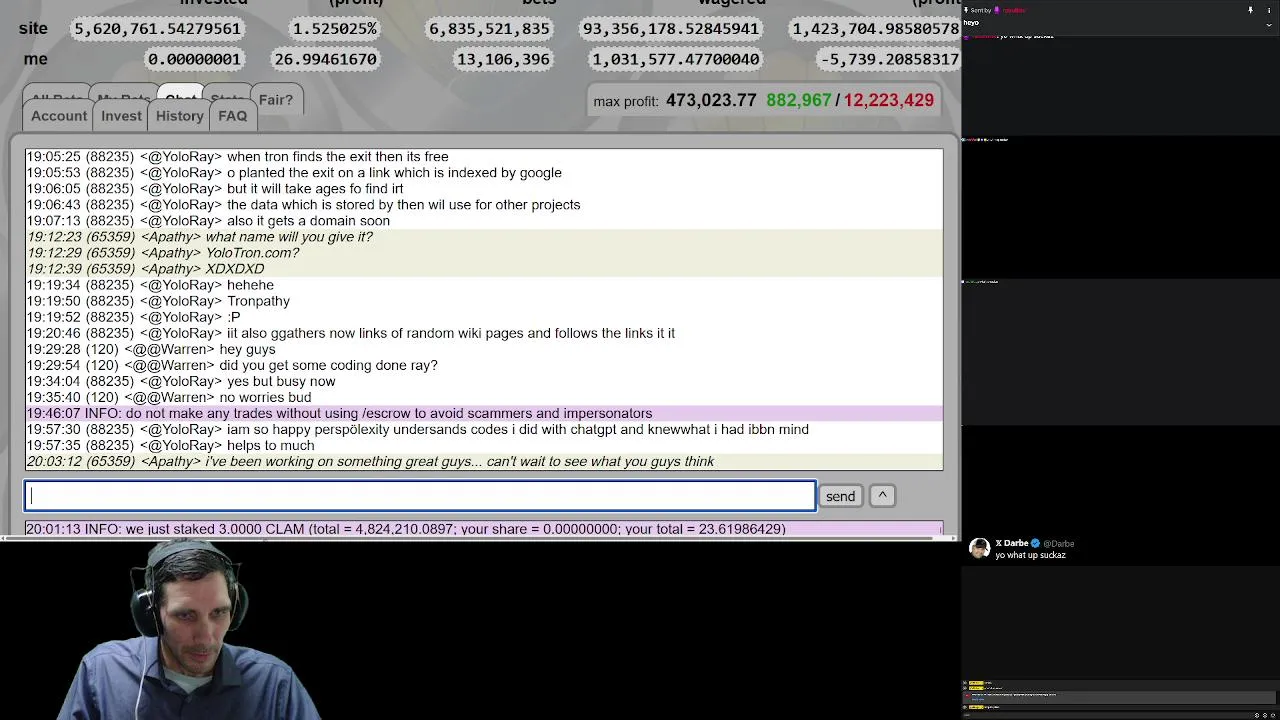Click the streamer webcam feed
The width and height of the screenshot is (1280, 720).
[195, 631]
